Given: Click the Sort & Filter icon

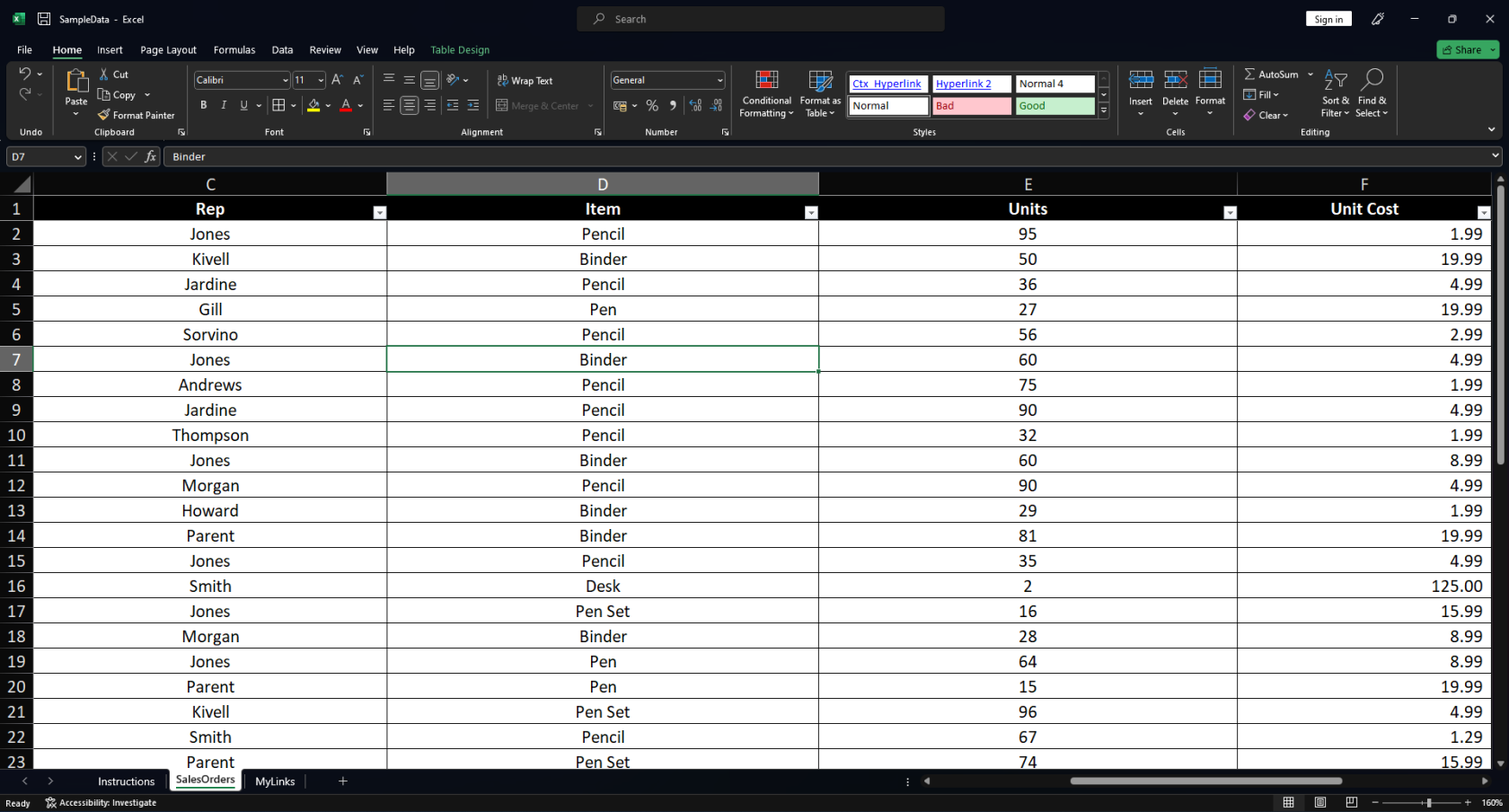Looking at the screenshot, I should (1335, 80).
